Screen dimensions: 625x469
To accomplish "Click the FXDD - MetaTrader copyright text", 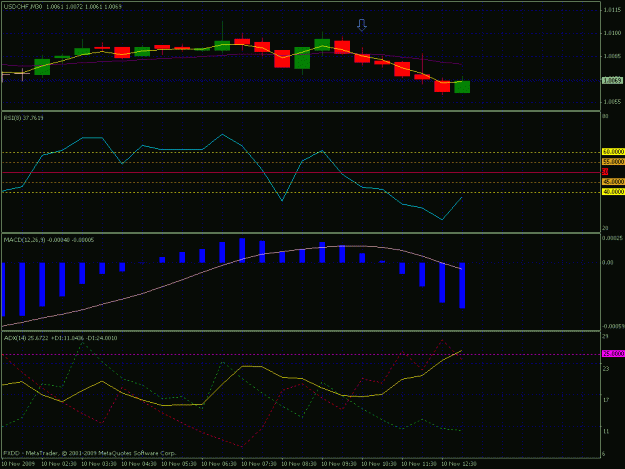I will click(x=90, y=453).
